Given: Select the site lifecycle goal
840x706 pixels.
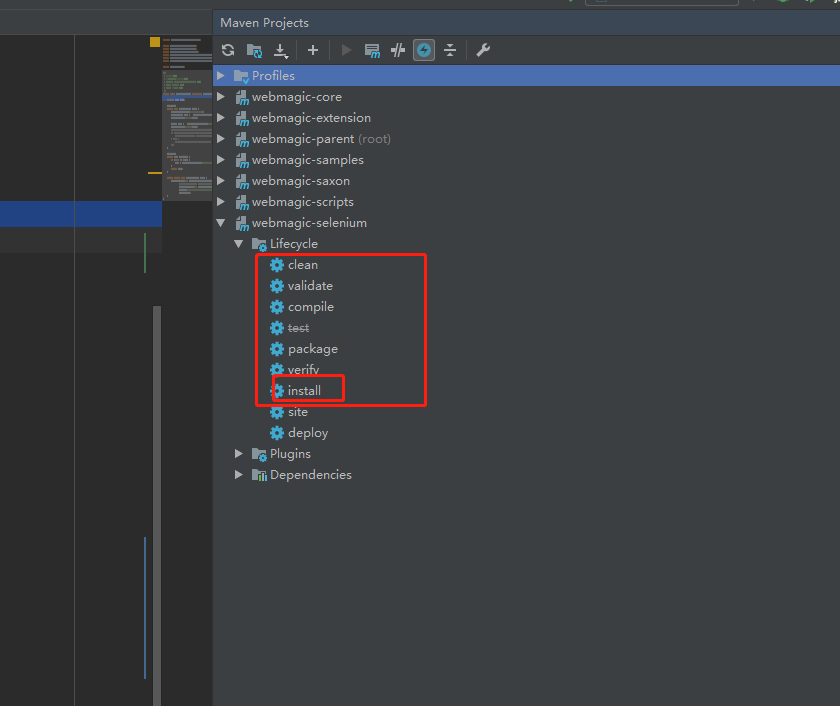Looking at the screenshot, I should click(x=298, y=412).
